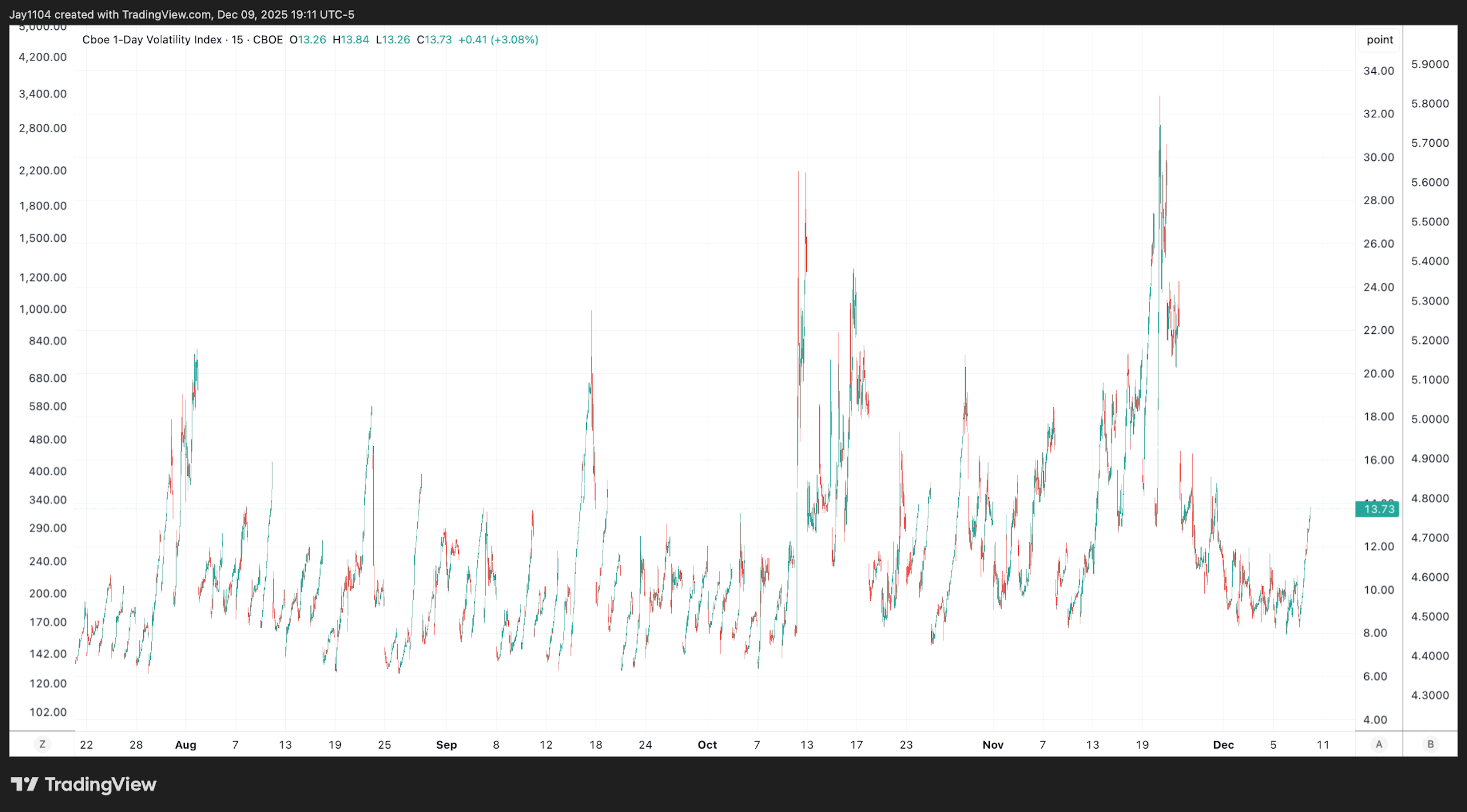The width and height of the screenshot is (1467, 812).
Task: Open the timezone menu via the Z button
Action: pos(42,744)
